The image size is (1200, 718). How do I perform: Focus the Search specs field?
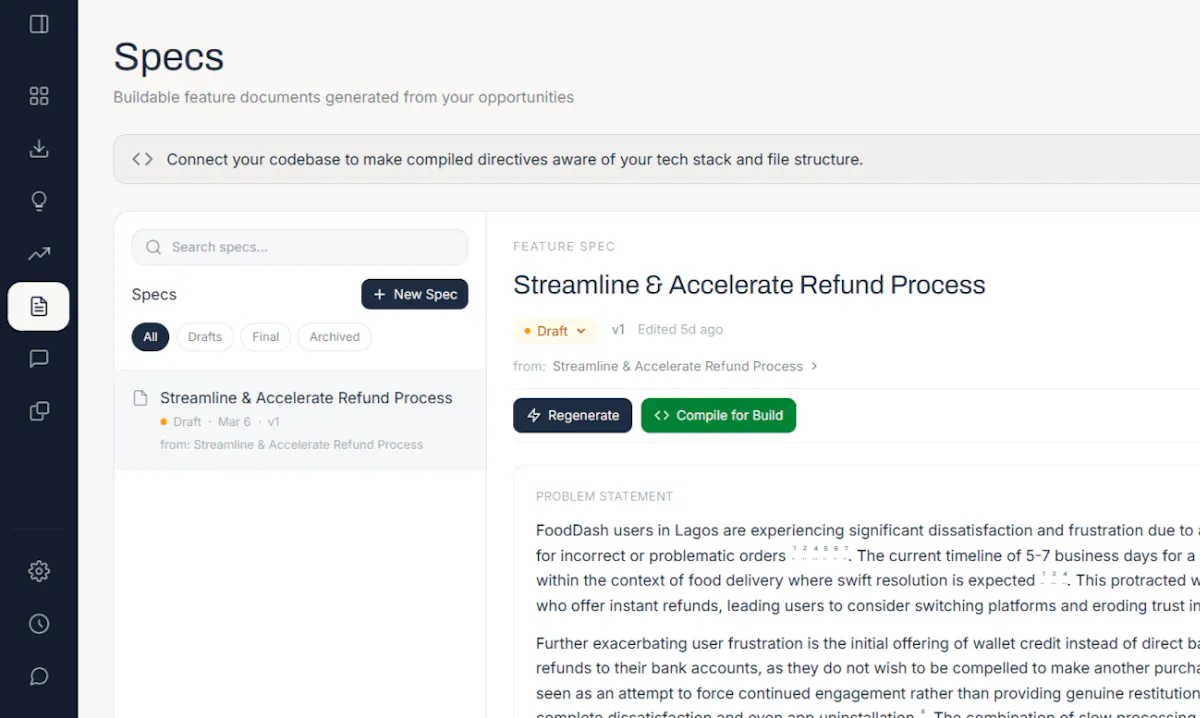click(300, 247)
